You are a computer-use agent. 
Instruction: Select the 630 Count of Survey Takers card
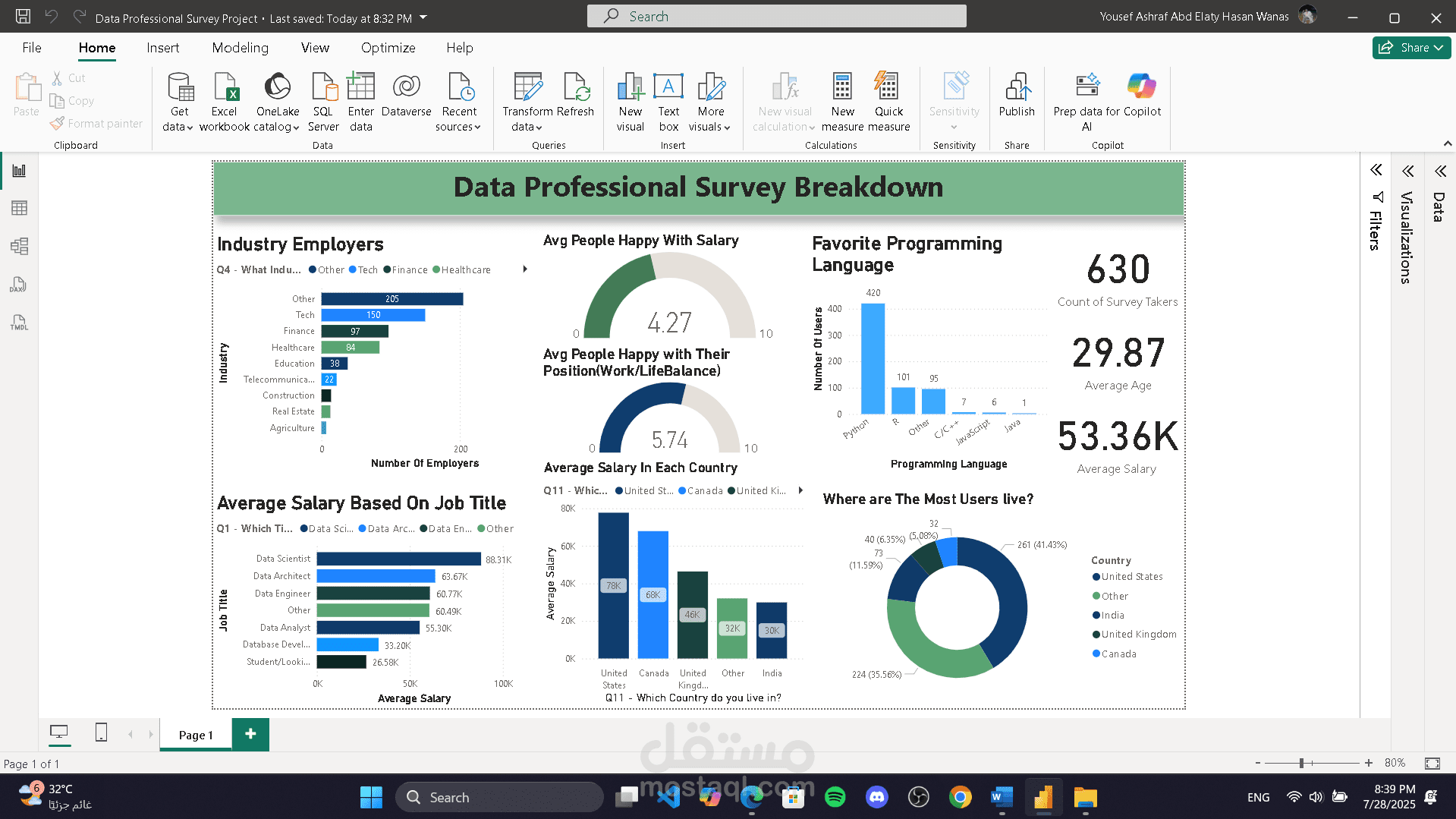(1118, 280)
